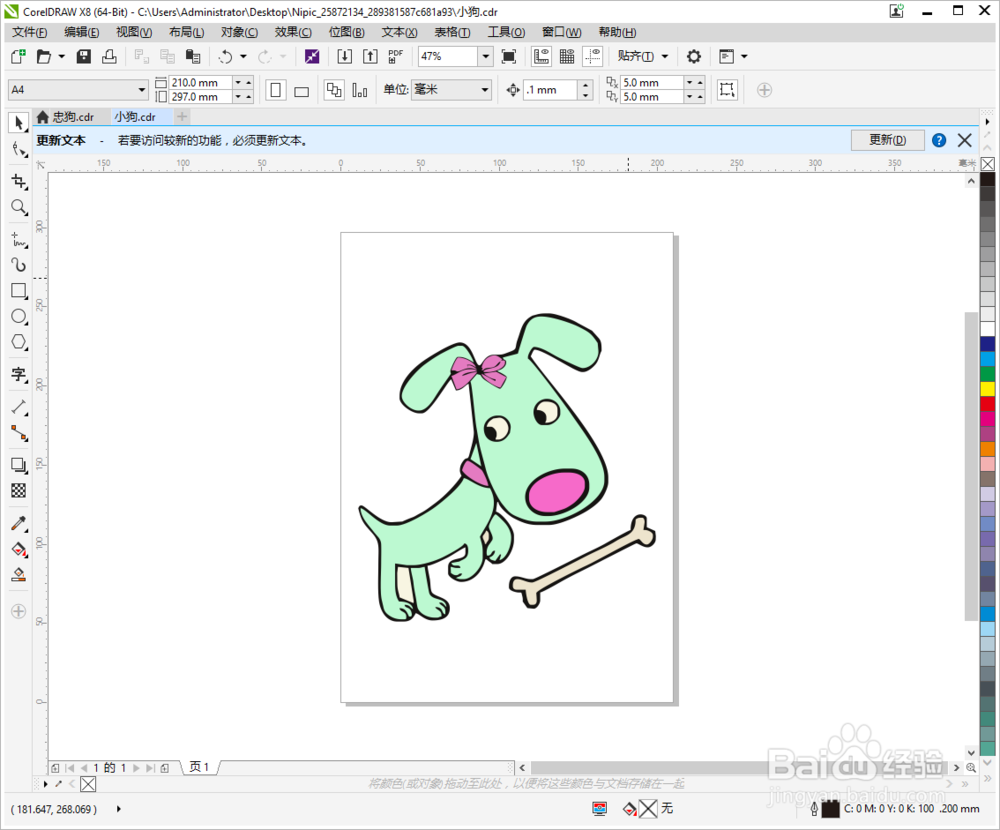Viewport: 1000px width, 830px height.
Task: Select the Interactive Fill tool
Action: (x=18, y=549)
